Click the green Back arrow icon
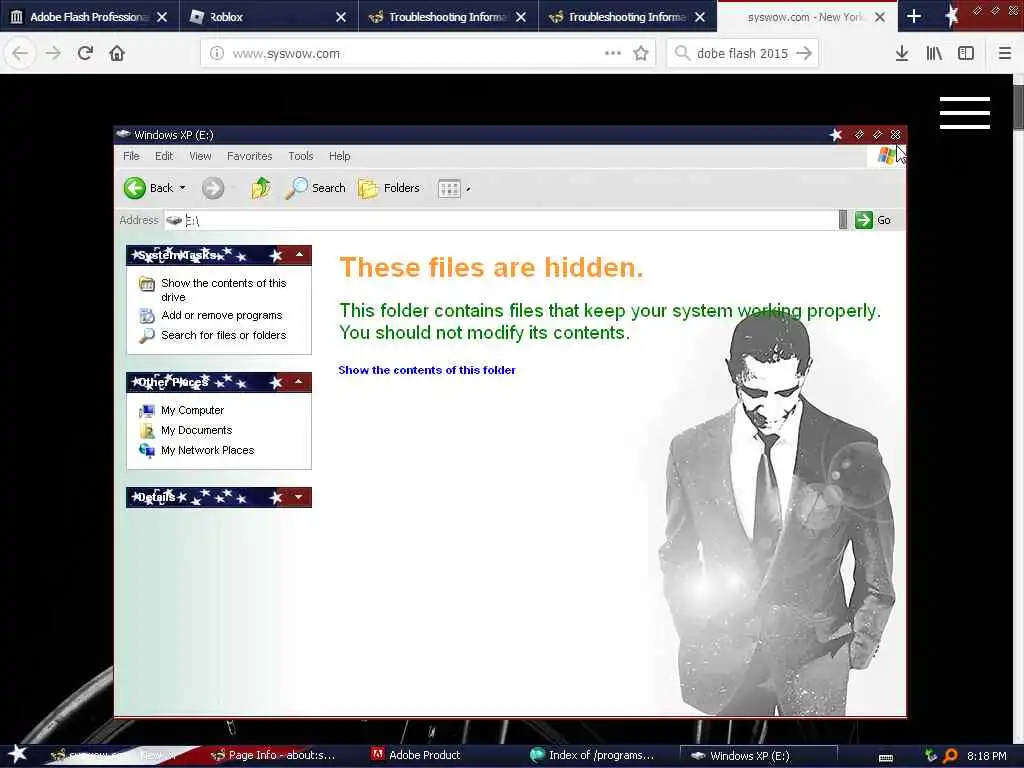1024x768 pixels. pyautogui.click(x=135, y=188)
